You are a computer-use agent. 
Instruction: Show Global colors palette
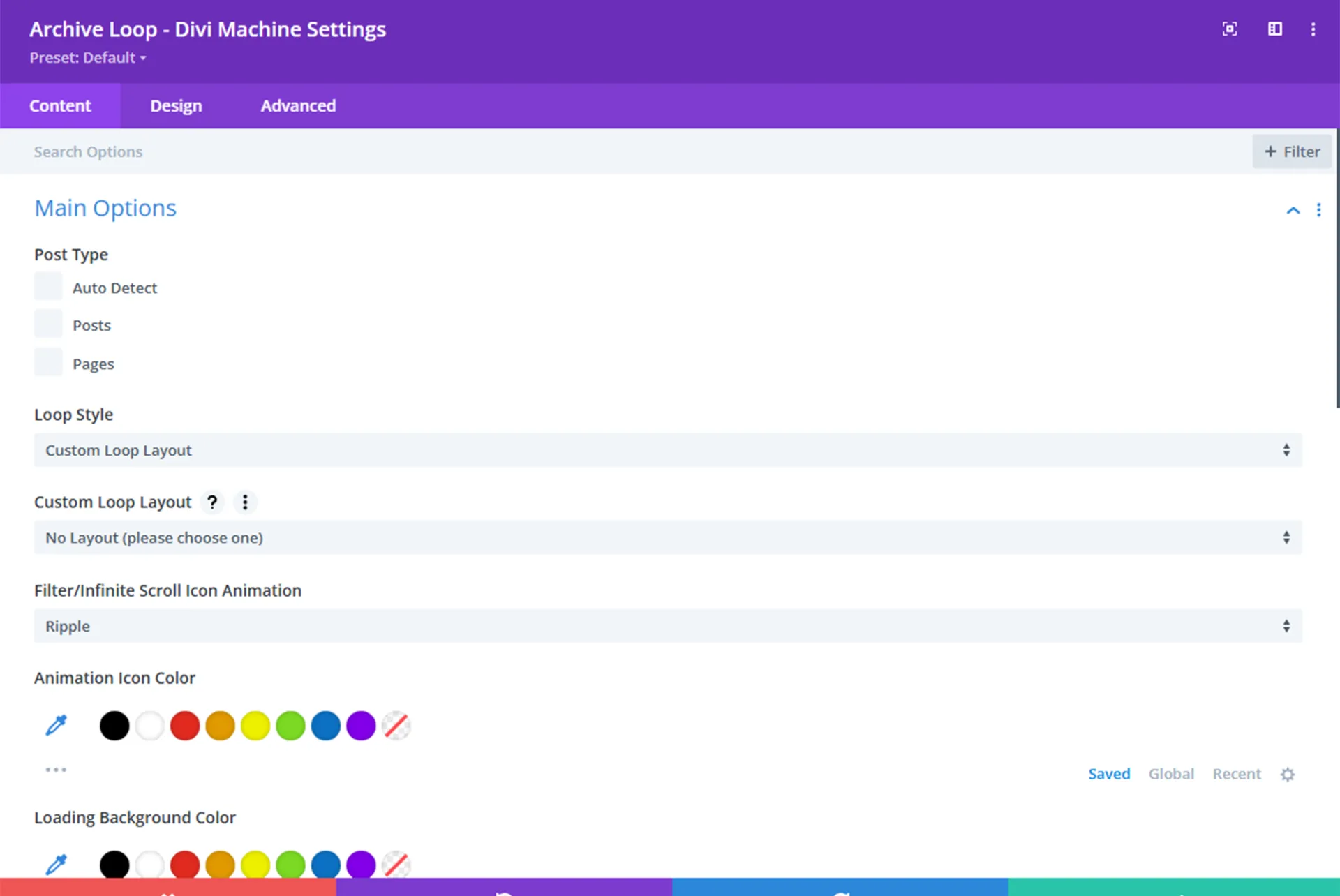tap(1171, 774)
